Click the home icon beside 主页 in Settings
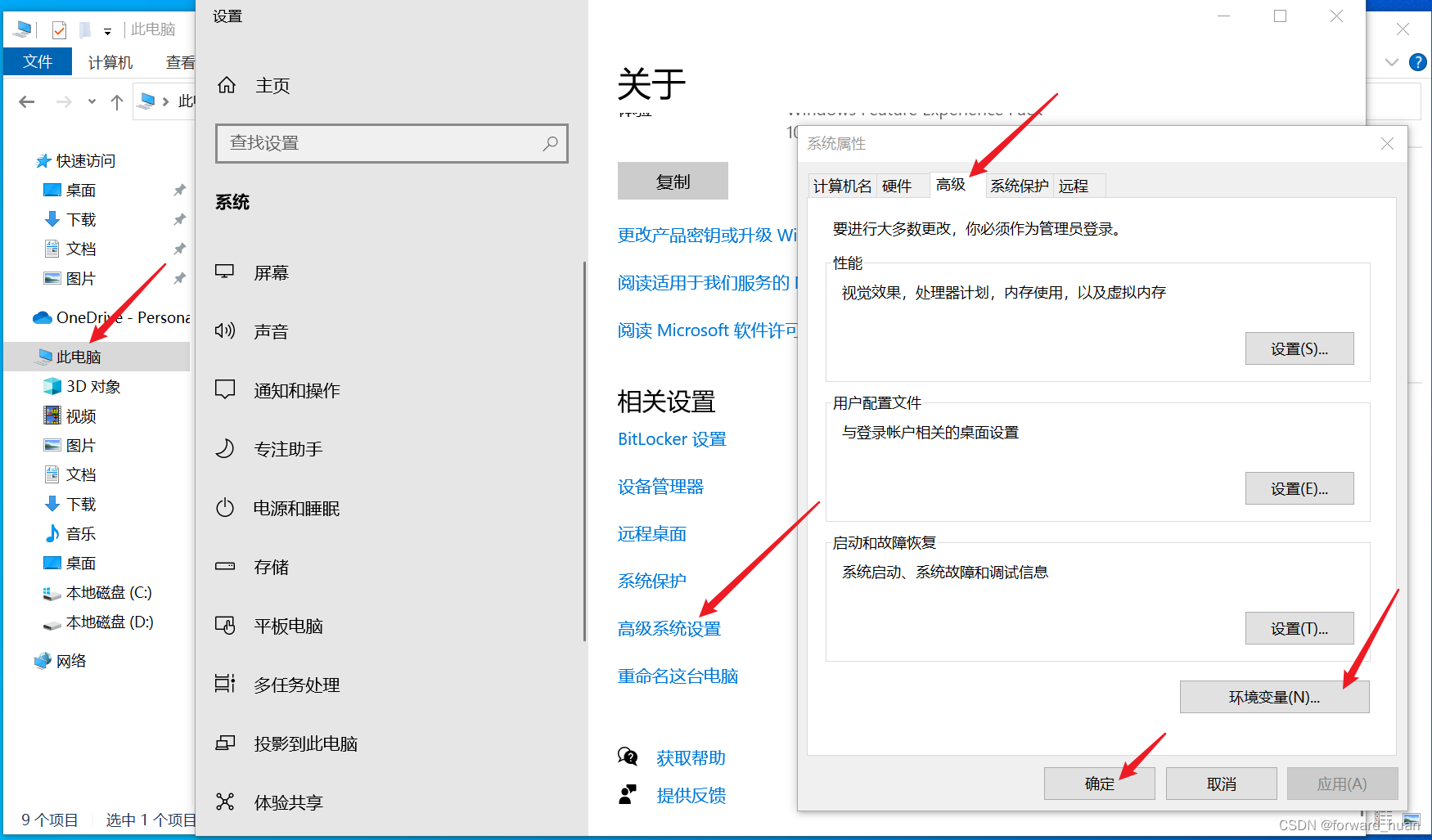The height and width of the screenshot is (840, 1432). click(227, 85)
